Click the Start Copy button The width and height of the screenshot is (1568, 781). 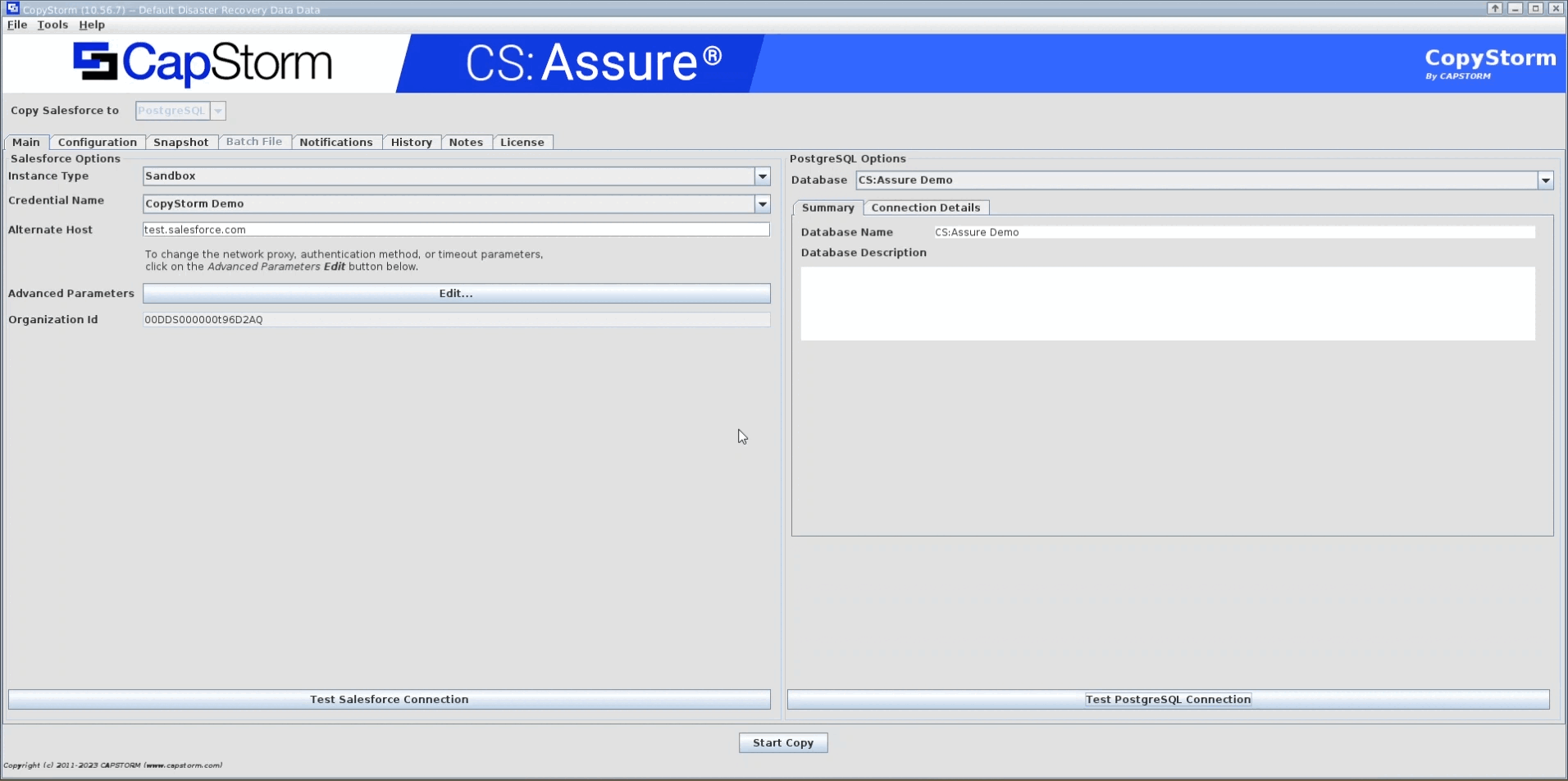point(783,743)
